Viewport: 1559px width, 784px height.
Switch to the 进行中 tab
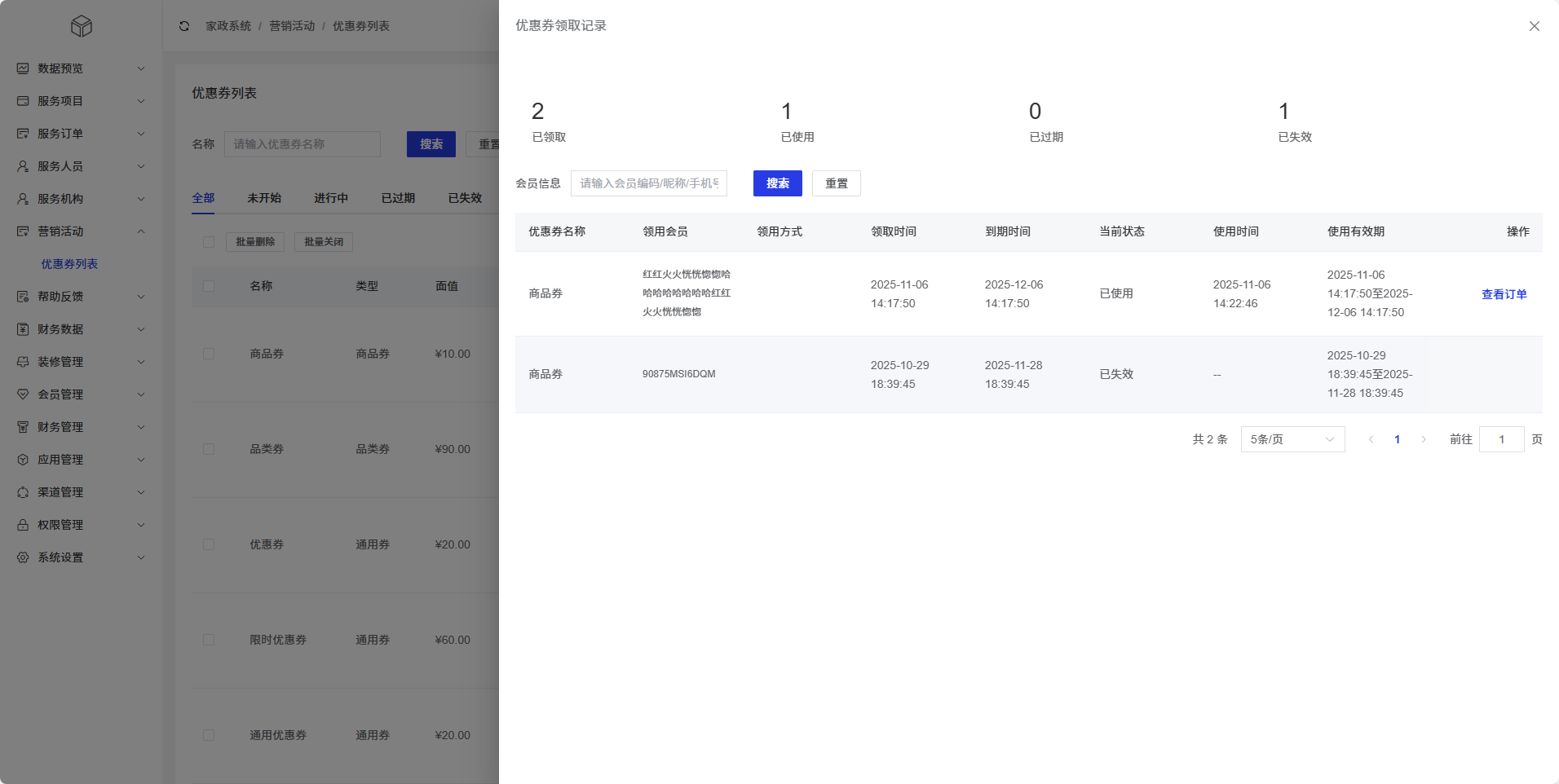331,198
